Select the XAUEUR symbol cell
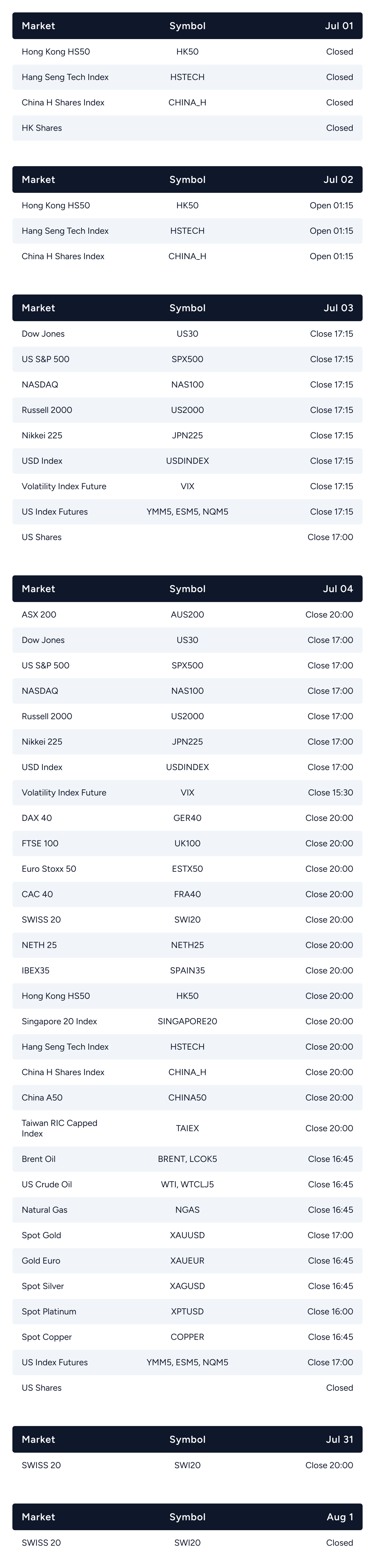The width and height of the screenshot is (375, 1568). 187,1260
